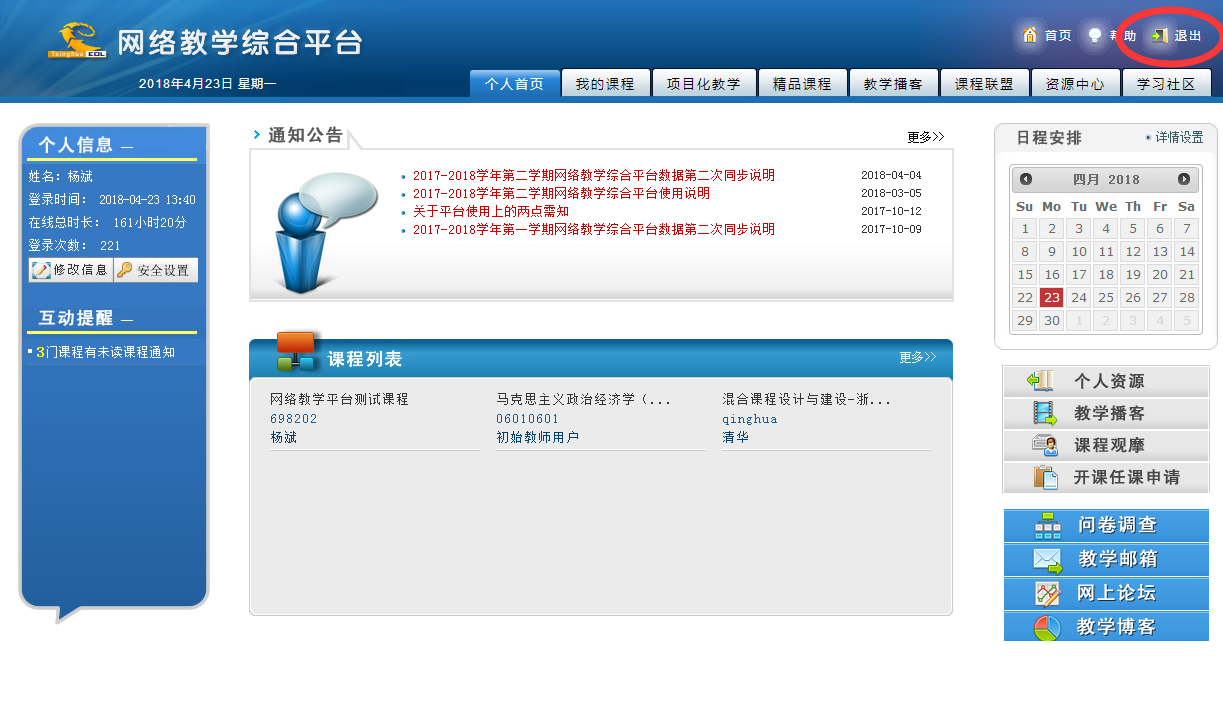Click the home icon labeled 首页
Viewport: 1223px width, 723px height.
[x=1031, y=35]
